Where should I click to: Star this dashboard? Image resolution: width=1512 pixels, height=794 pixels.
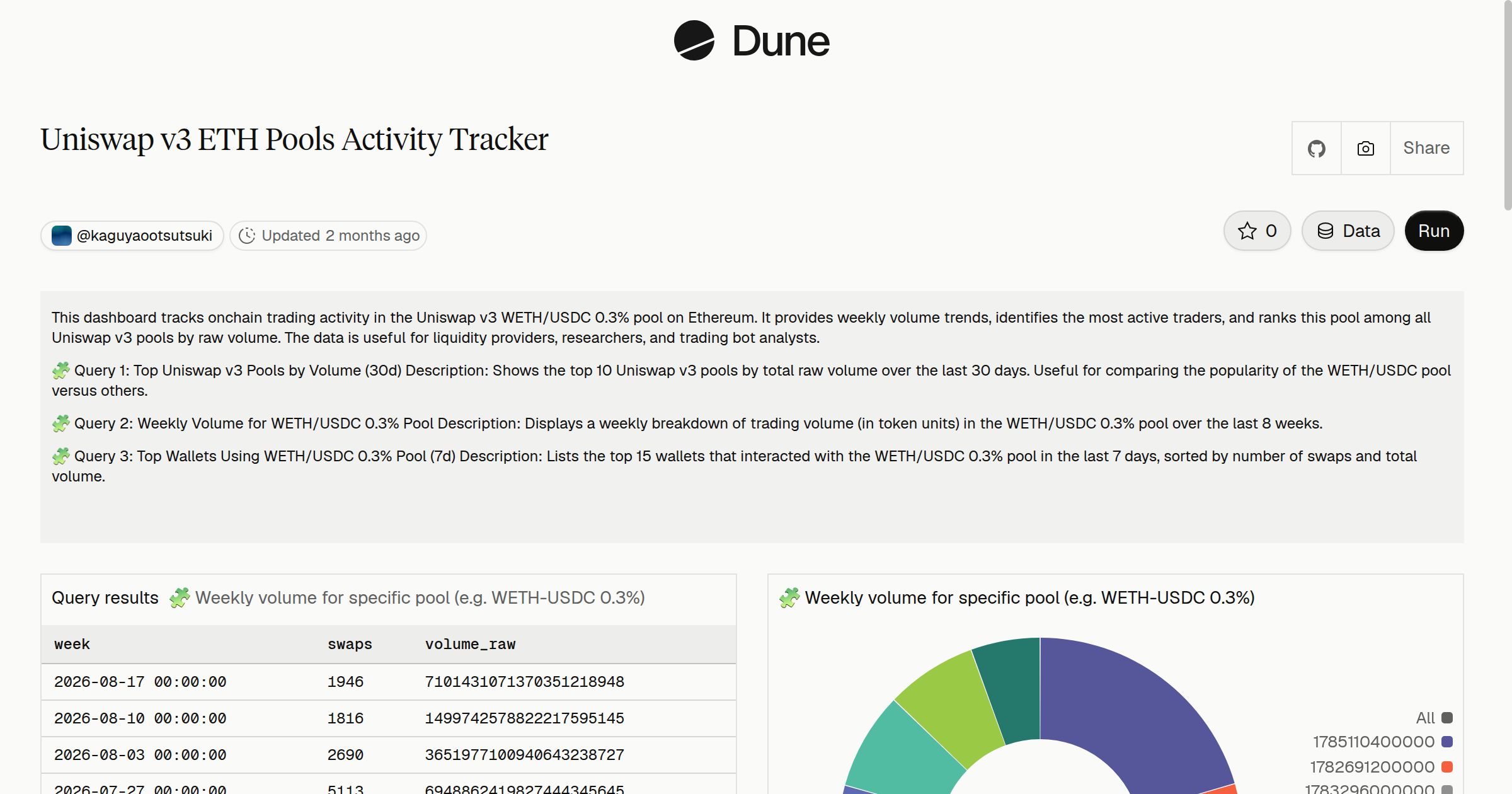pos(1257,231)
